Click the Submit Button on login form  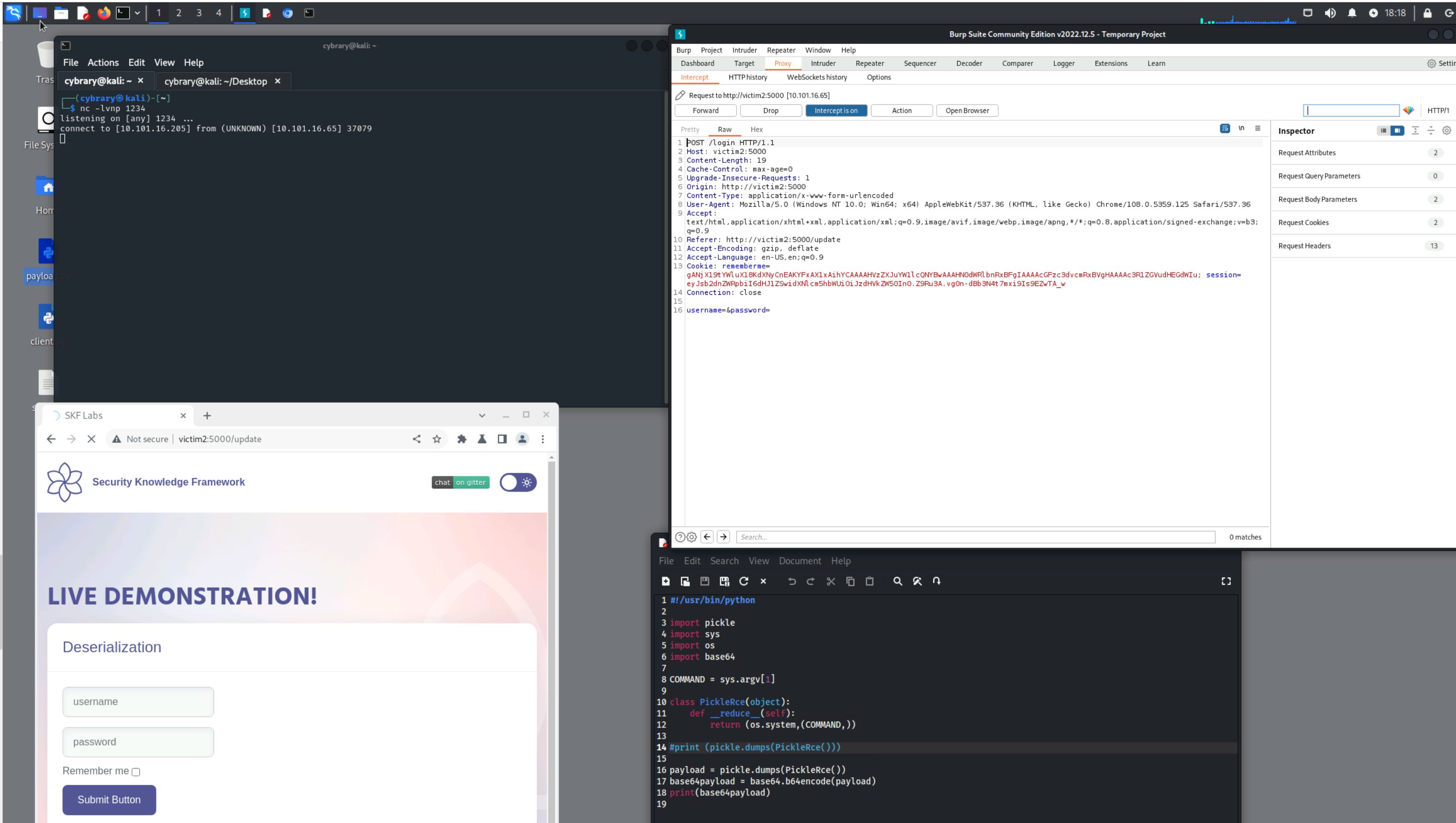(x=109, y=799)
